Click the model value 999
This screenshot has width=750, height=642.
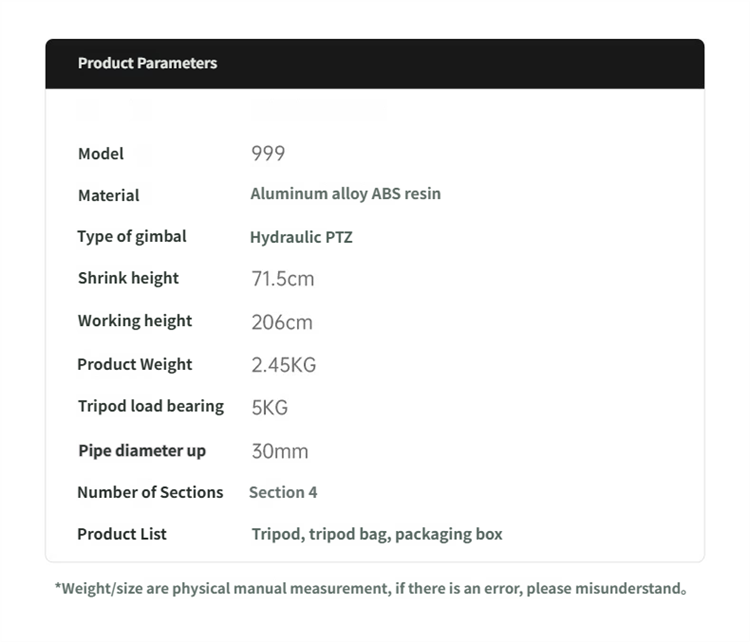[268, 154]
